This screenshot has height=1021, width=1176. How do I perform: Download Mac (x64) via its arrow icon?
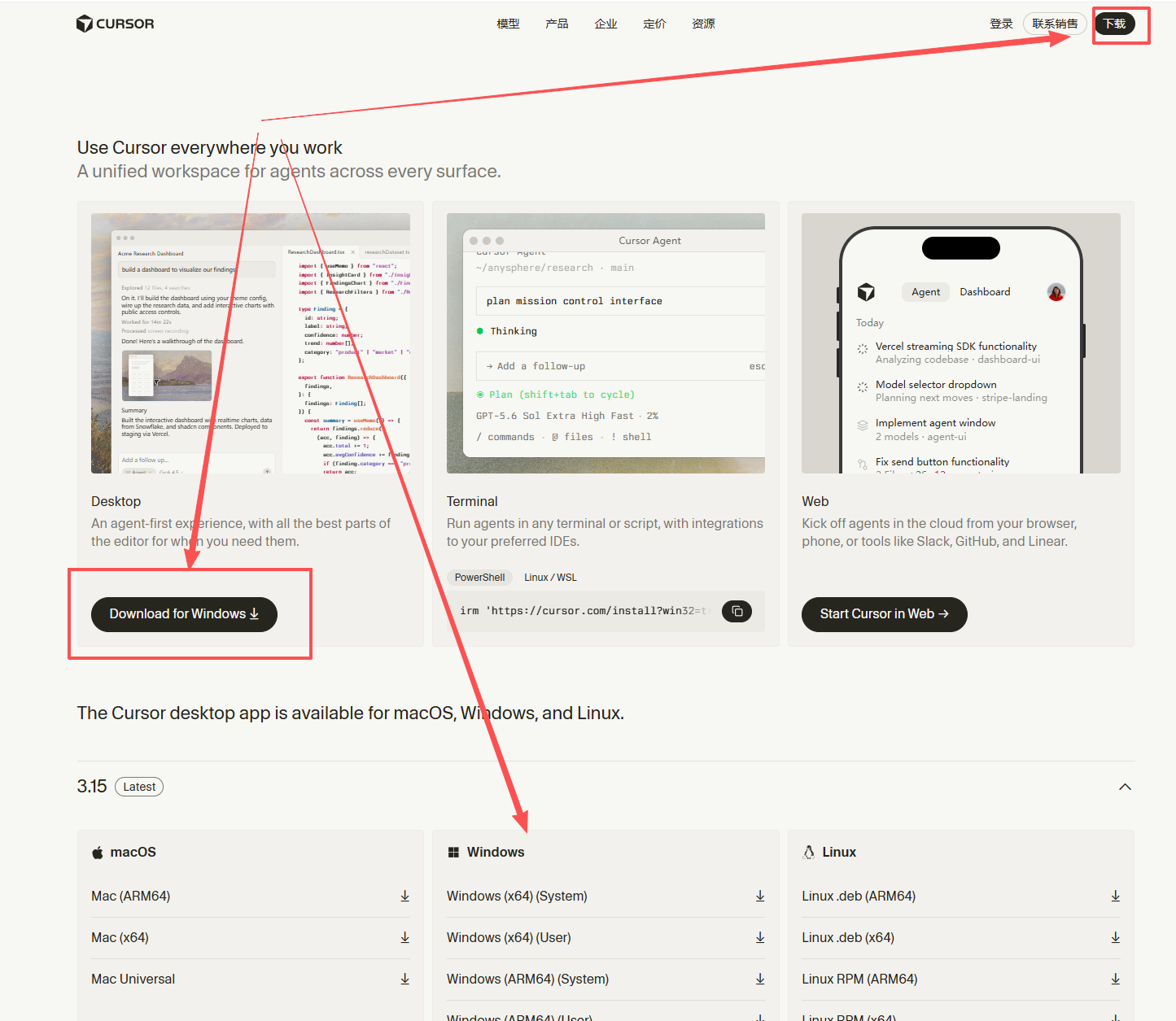[404, 937]
